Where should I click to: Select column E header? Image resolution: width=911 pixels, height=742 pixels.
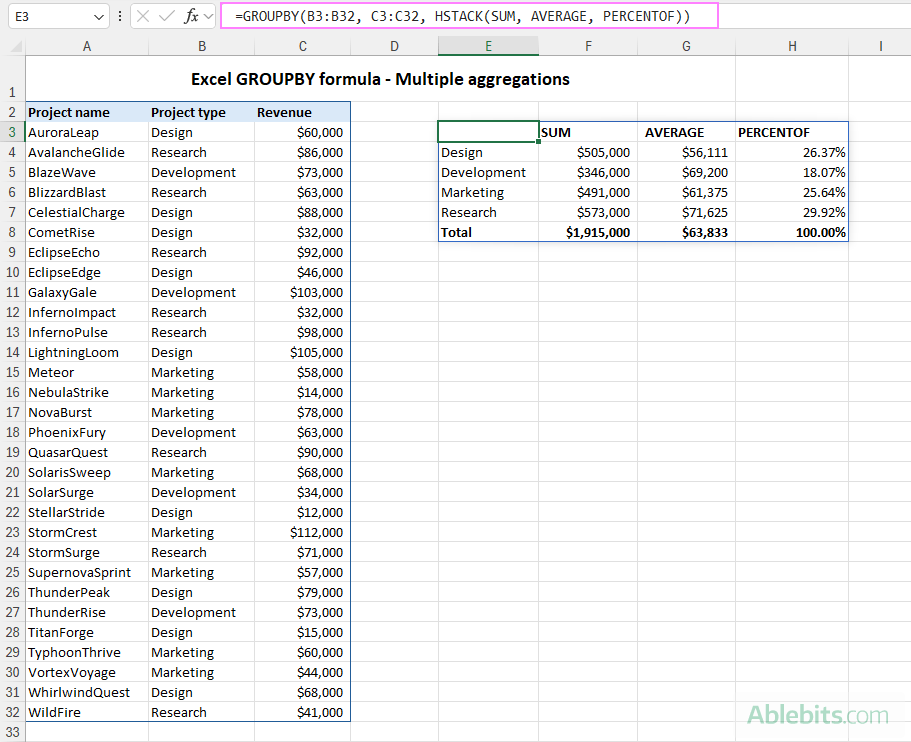tap(488, 45)
